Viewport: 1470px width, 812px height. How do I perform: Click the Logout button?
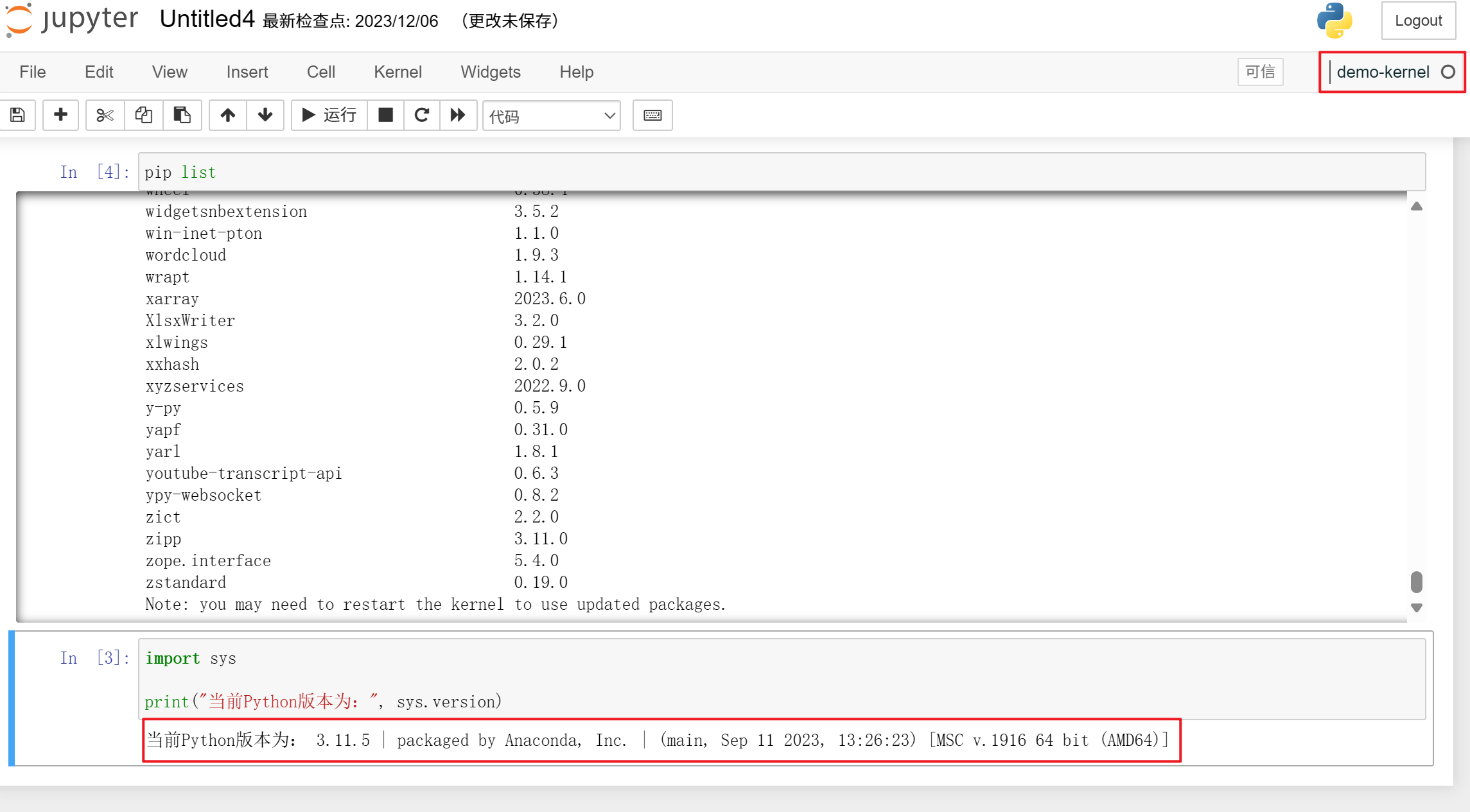point(1419,21)
